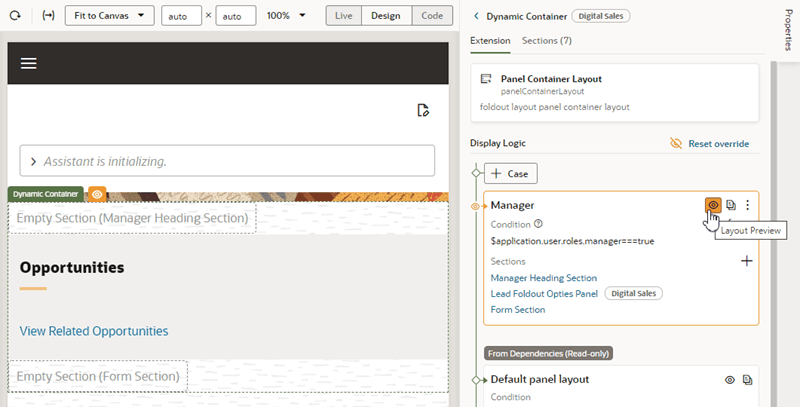This screenshot has width=800, height=407.
Task: Click the canvas width auto input field
Action: coord(182,16)
